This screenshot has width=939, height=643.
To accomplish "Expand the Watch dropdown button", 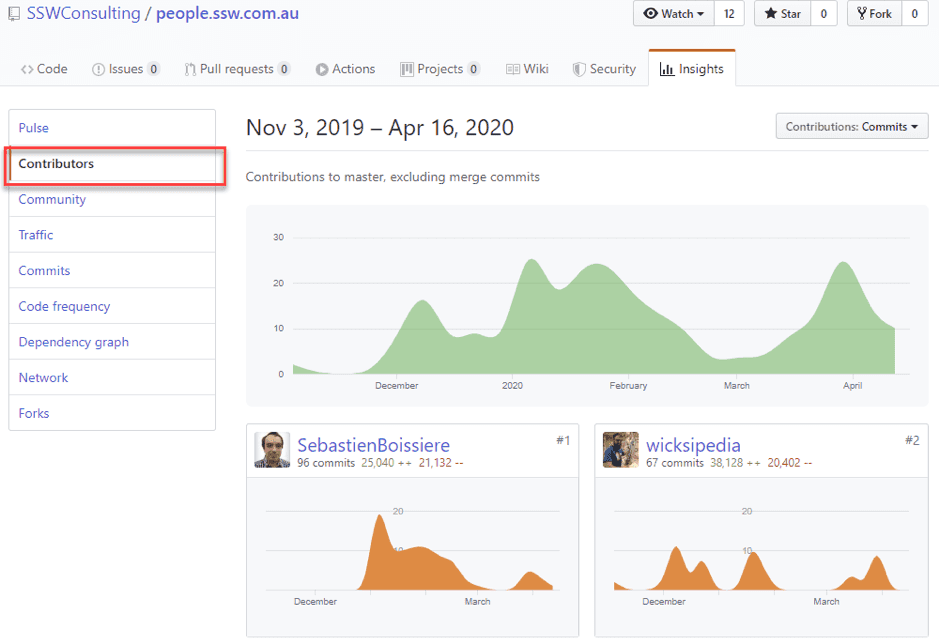I will point(674,14).
